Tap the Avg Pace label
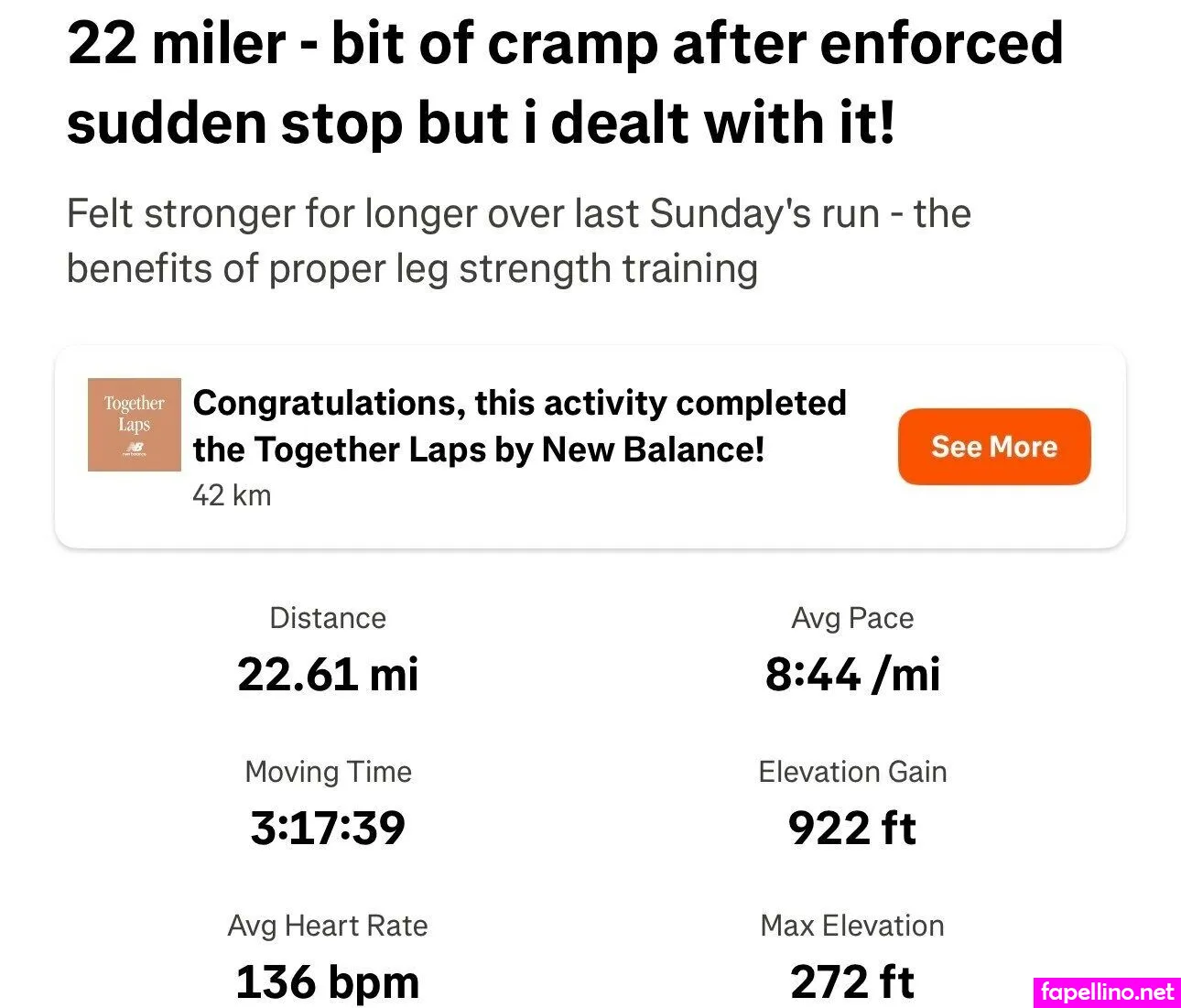The image size is (1181, 1008). tap(852, 618)
